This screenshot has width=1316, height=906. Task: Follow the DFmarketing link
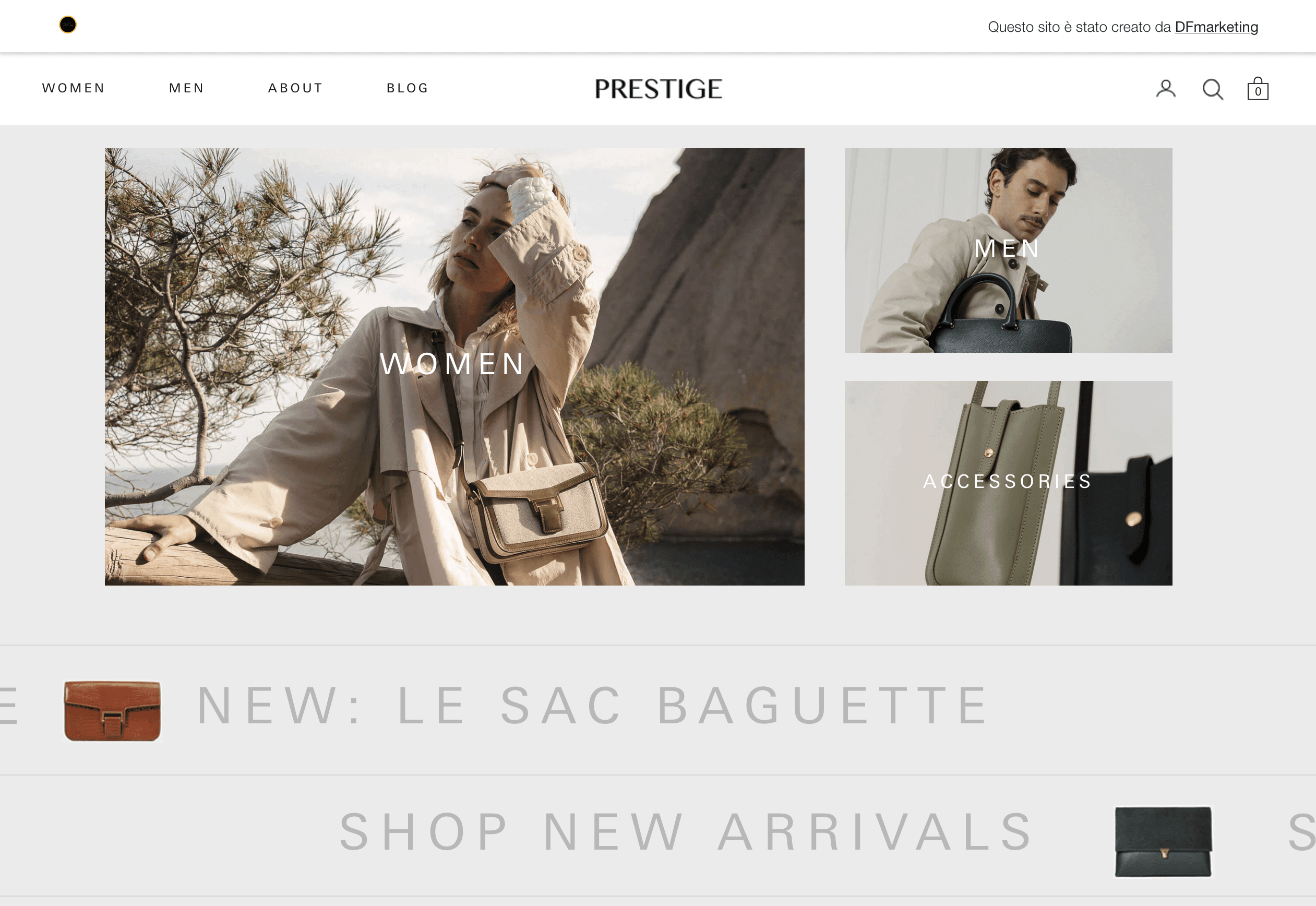pyautogui.click(x=1216, y=27)
